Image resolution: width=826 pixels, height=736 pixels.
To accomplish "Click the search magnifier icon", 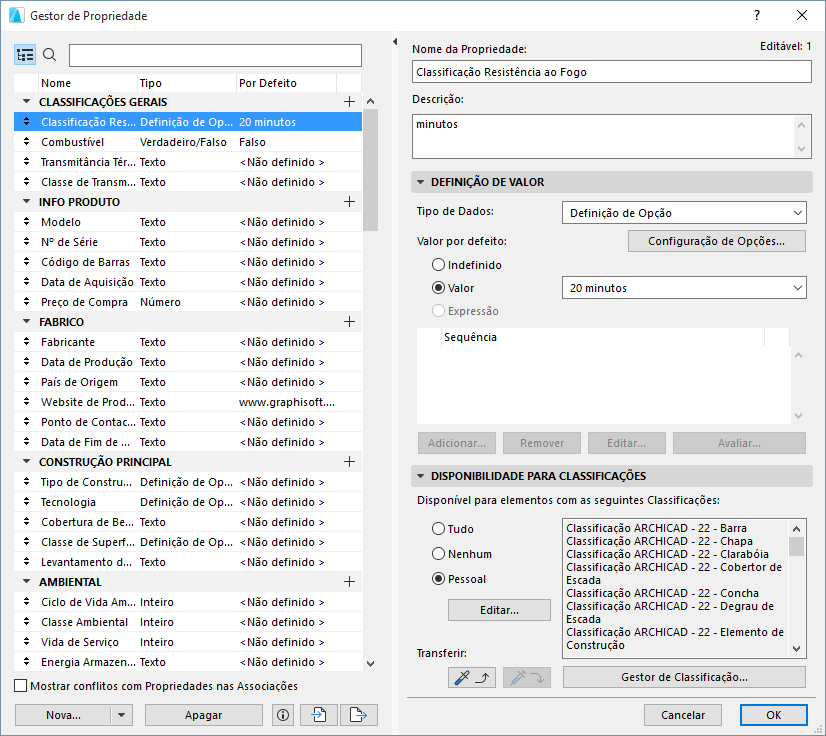I will click(x=50, y=55).
